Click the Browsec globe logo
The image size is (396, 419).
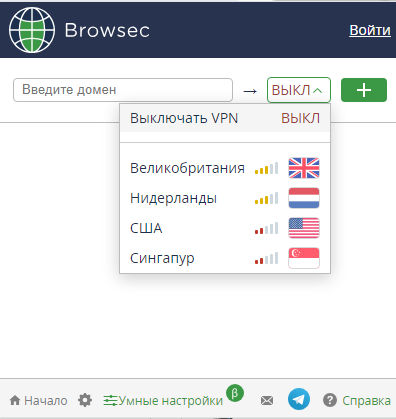(32, 30)
